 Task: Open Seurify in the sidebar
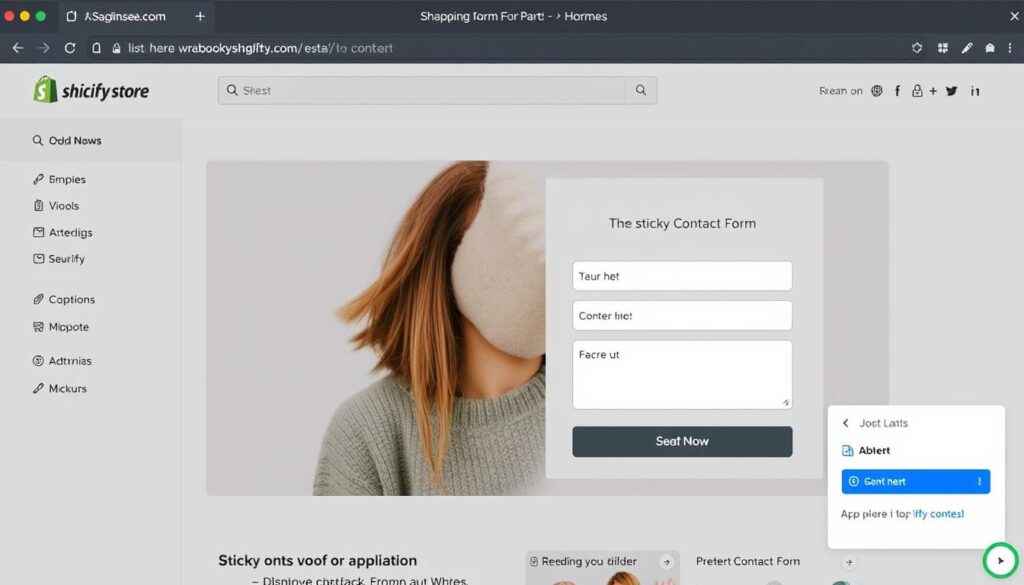(x=66, y=259)
